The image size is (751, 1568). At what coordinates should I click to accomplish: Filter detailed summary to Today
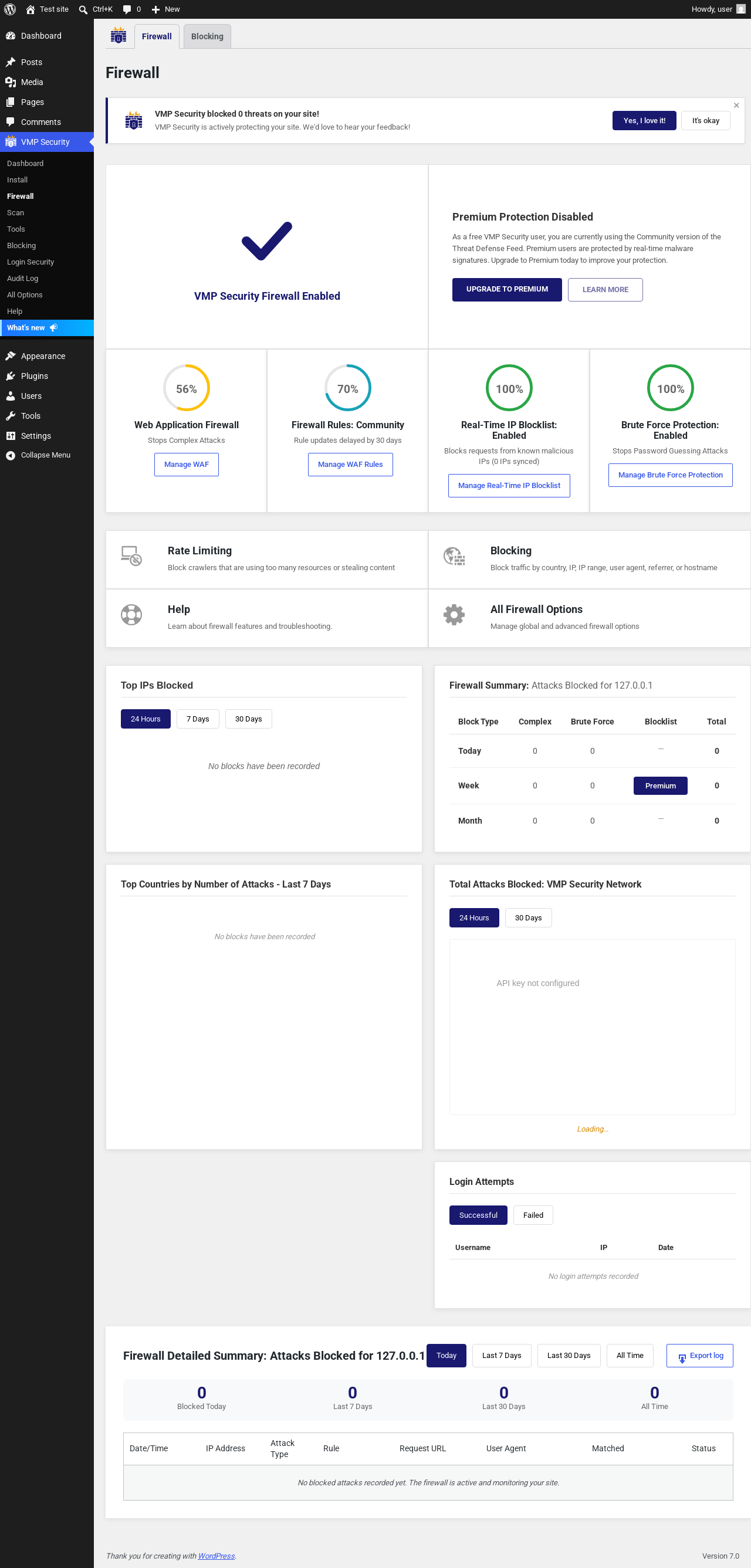(x=446, y=1356)
